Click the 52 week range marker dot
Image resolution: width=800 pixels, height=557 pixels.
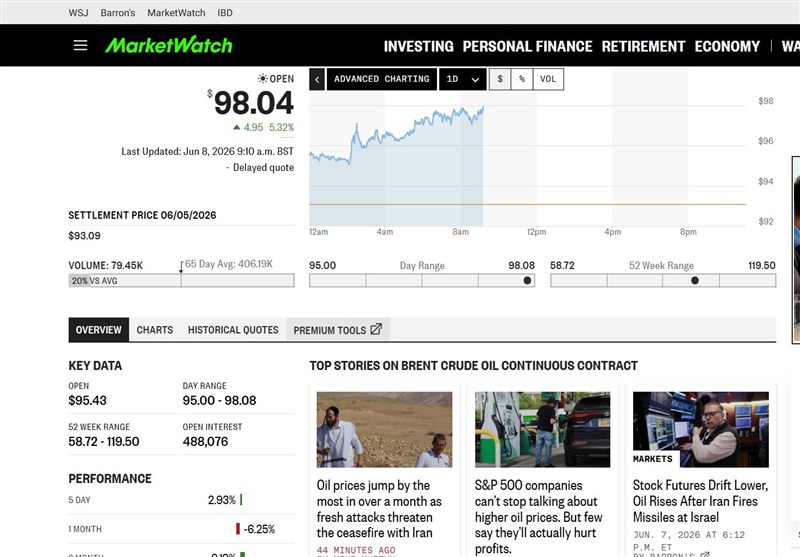point(694,281)
